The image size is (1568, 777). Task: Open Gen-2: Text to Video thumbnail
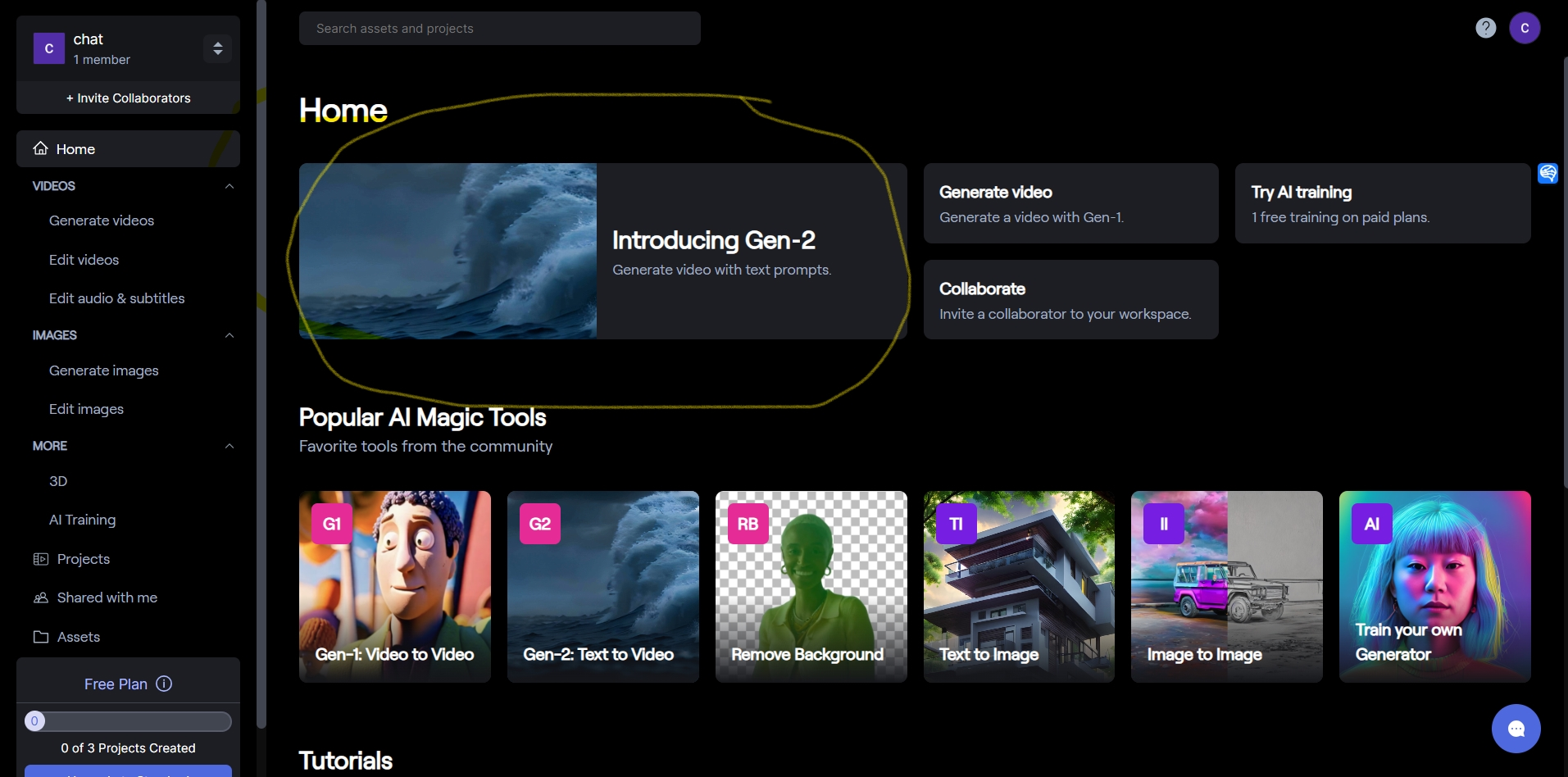[603, 587]
